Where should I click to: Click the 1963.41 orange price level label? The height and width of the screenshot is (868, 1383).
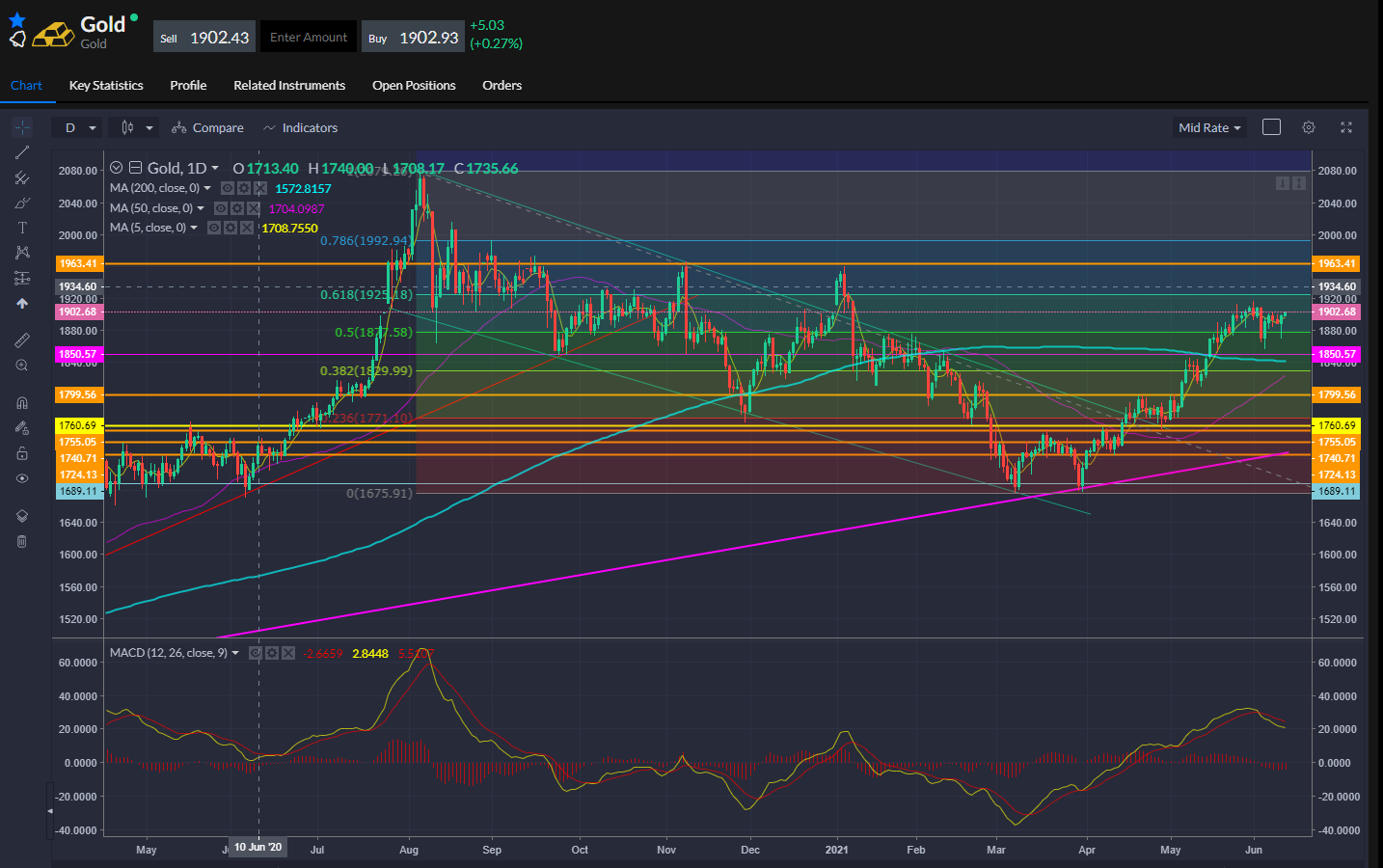[x=78, y=263]
